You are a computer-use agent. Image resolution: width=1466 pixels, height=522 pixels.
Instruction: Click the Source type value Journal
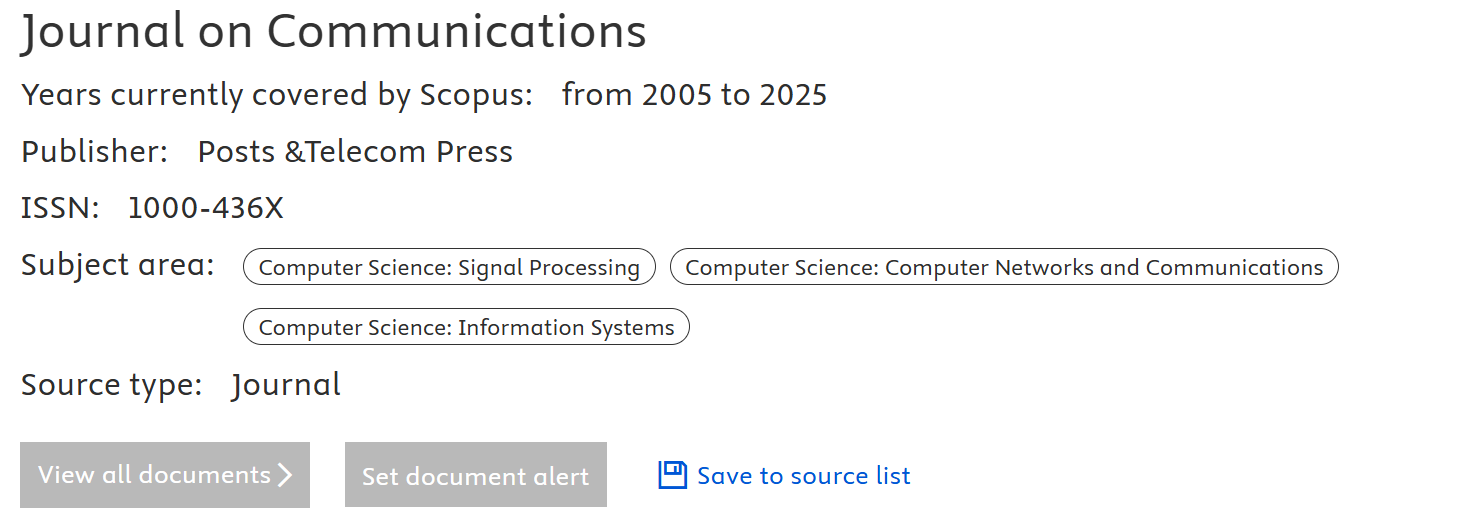(286, 385)
